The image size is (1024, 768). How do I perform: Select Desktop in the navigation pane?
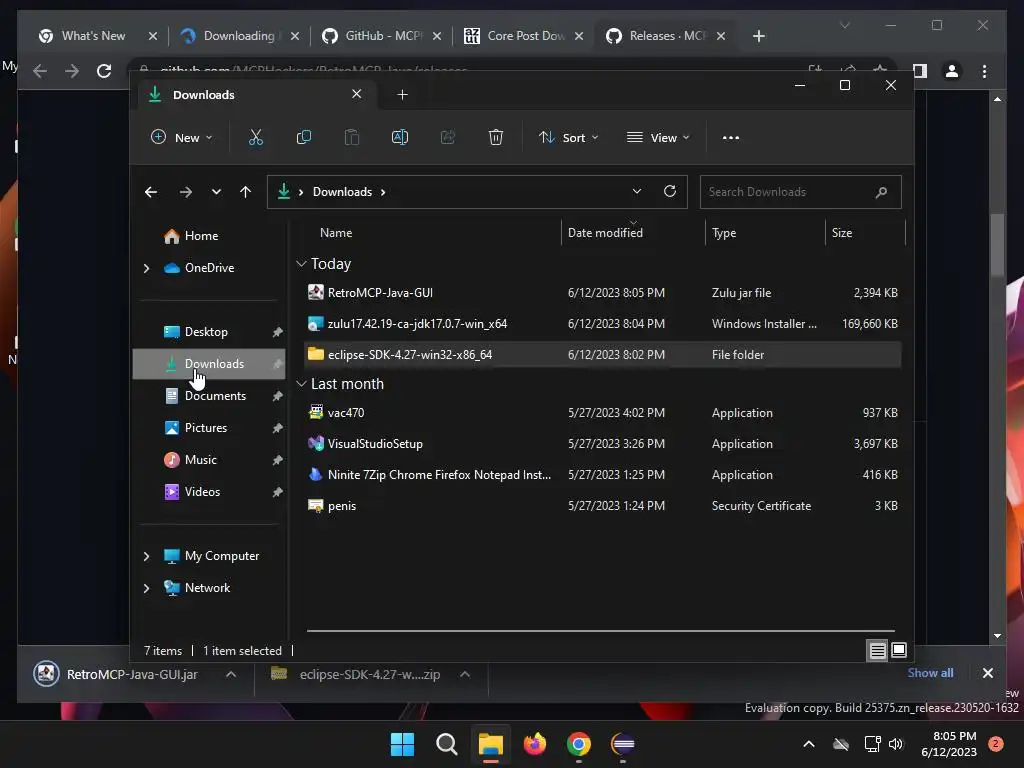pos(206,332)
